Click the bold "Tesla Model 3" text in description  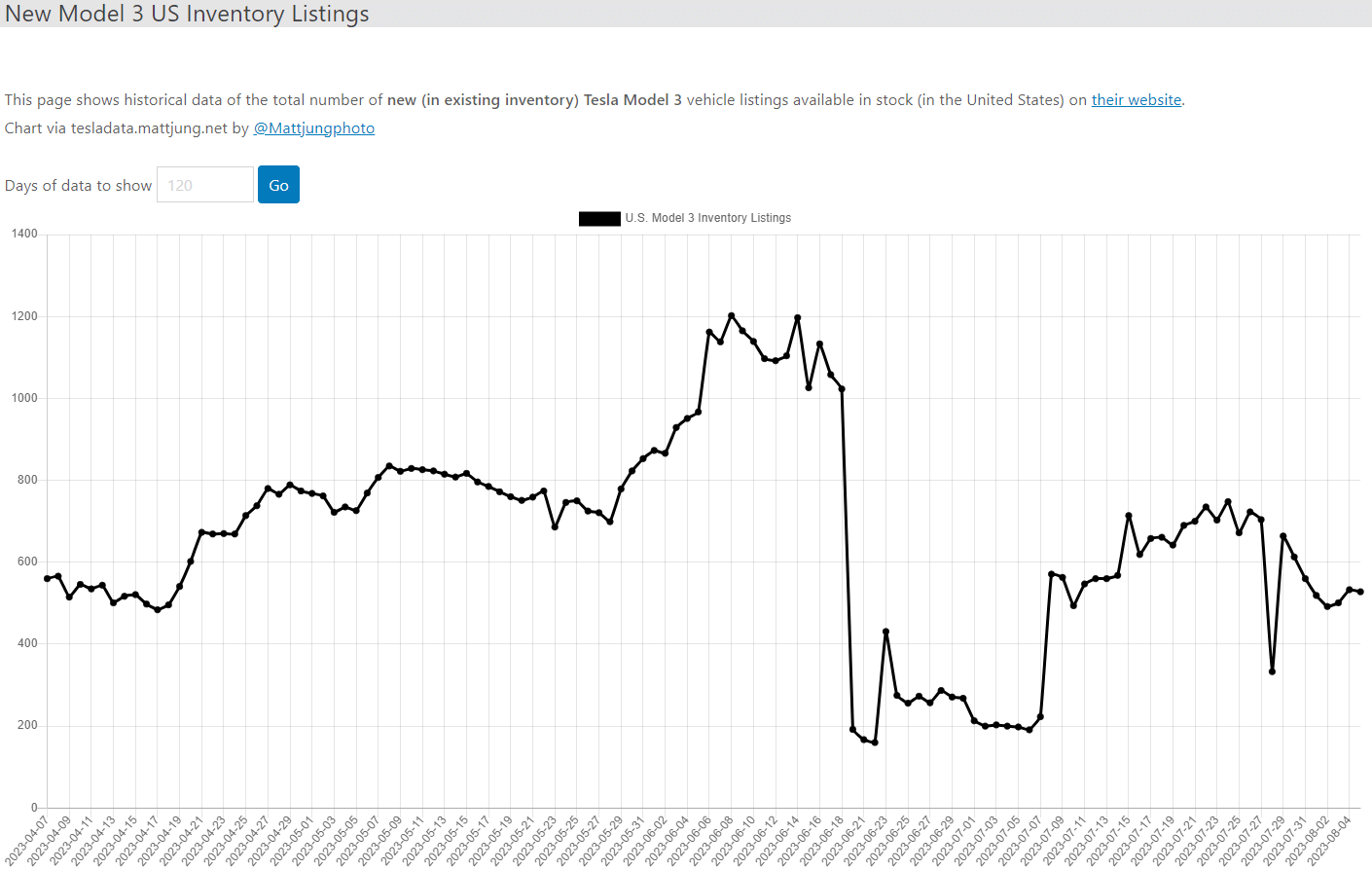pyautogui.click(x=632, y=99)
